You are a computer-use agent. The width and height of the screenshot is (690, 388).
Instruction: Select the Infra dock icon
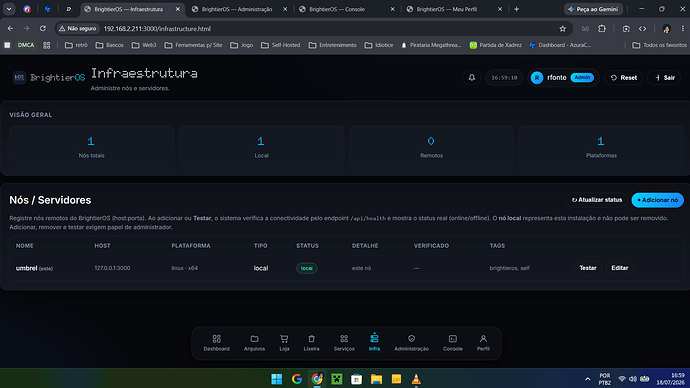click(374, 343)
